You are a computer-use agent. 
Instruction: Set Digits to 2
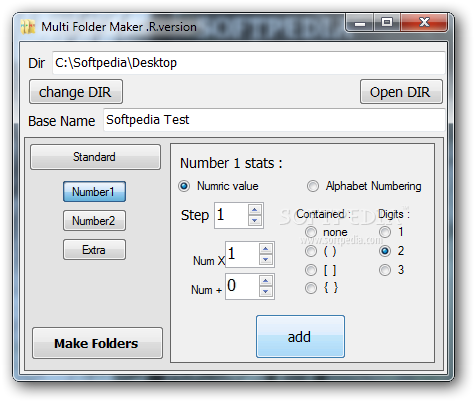[385, 251]
